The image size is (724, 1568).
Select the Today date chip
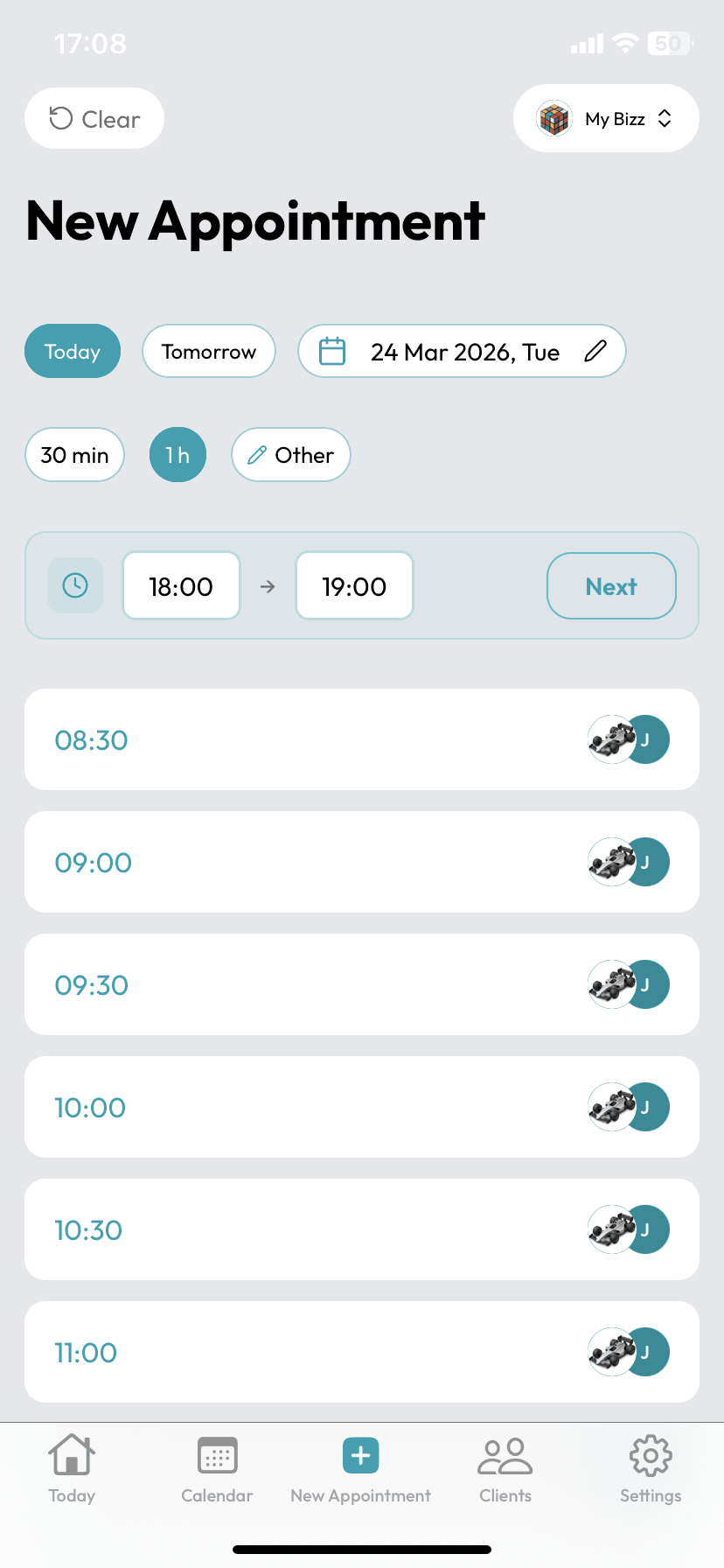coord(73,352)
